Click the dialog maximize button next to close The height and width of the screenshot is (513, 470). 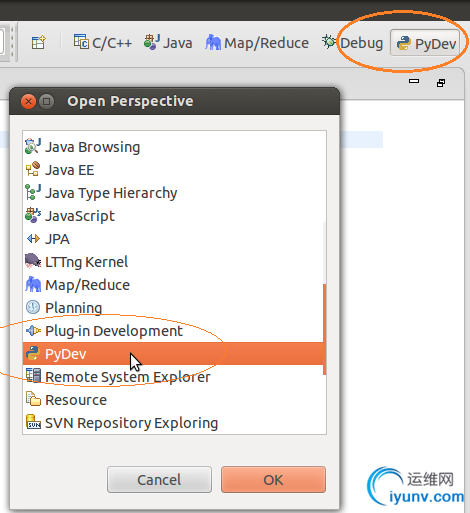(46, 101)
